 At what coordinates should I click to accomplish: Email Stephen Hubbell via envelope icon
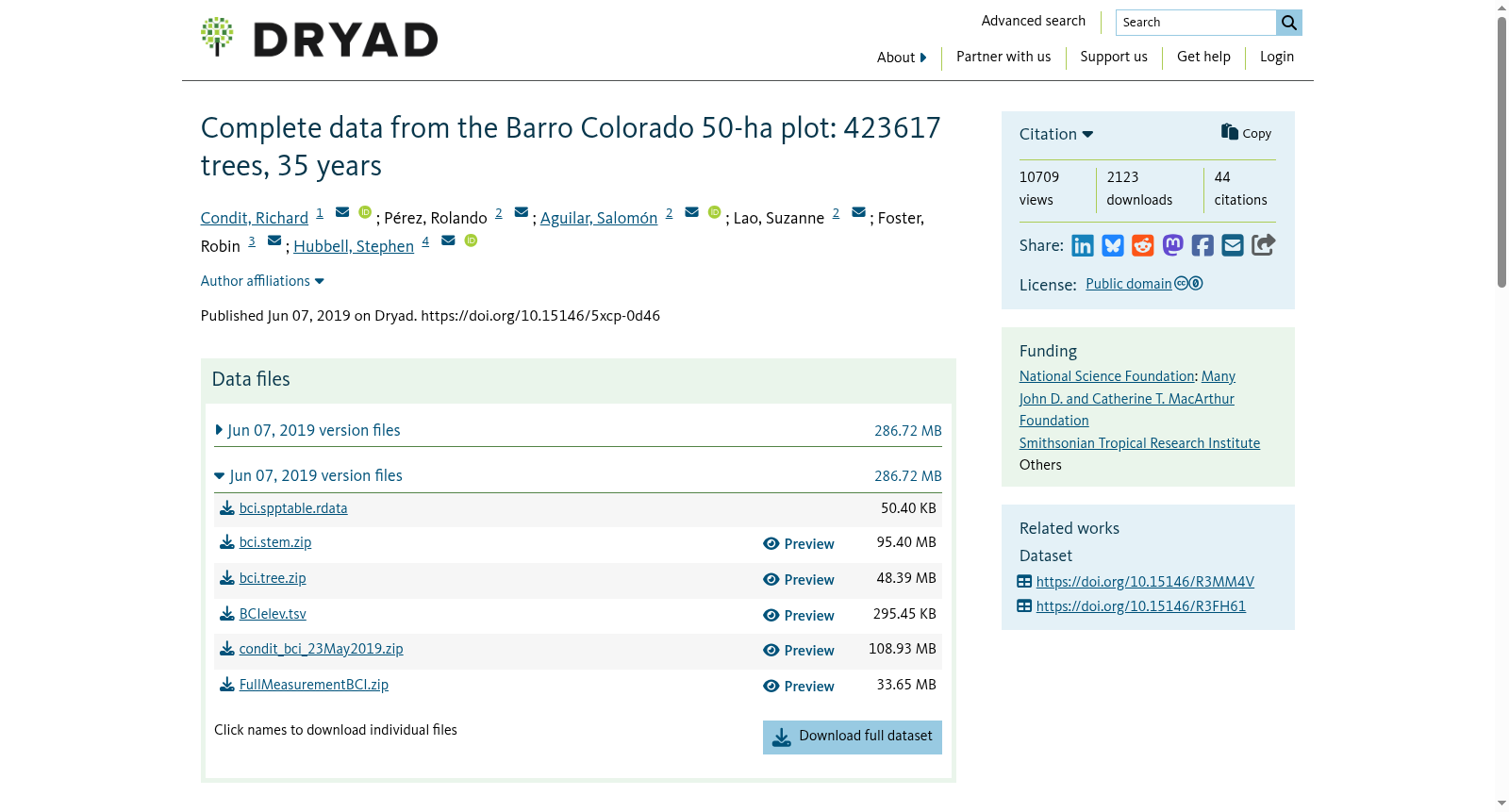point(448,240)
